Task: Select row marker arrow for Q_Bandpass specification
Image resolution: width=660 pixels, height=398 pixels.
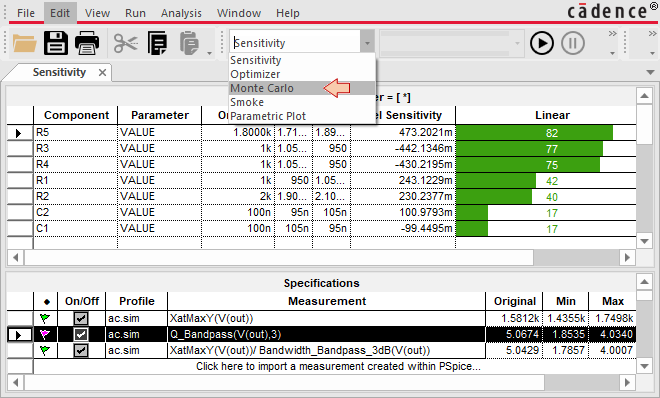Action: [19, 335]
